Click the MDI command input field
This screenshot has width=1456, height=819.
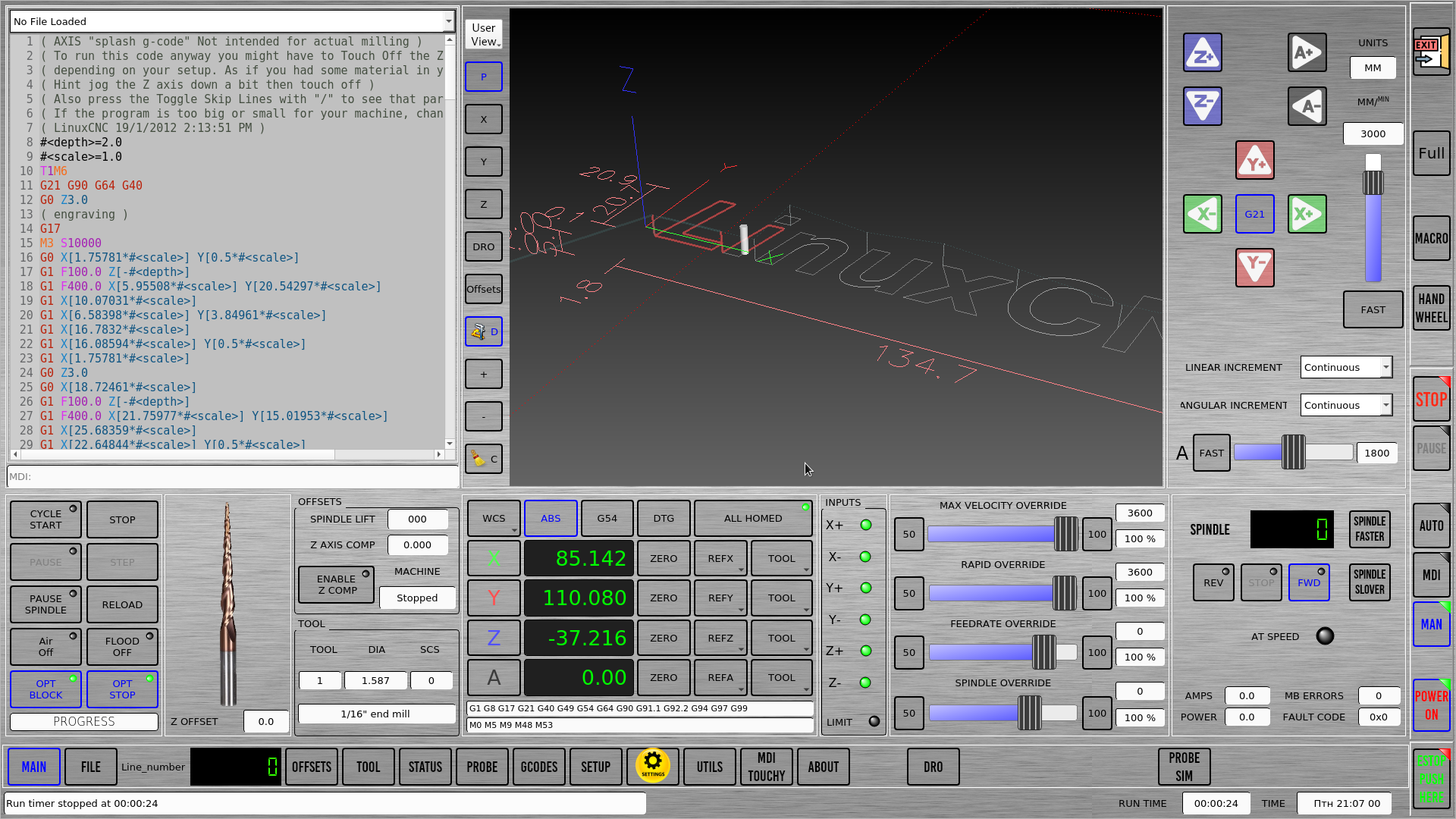232,476
